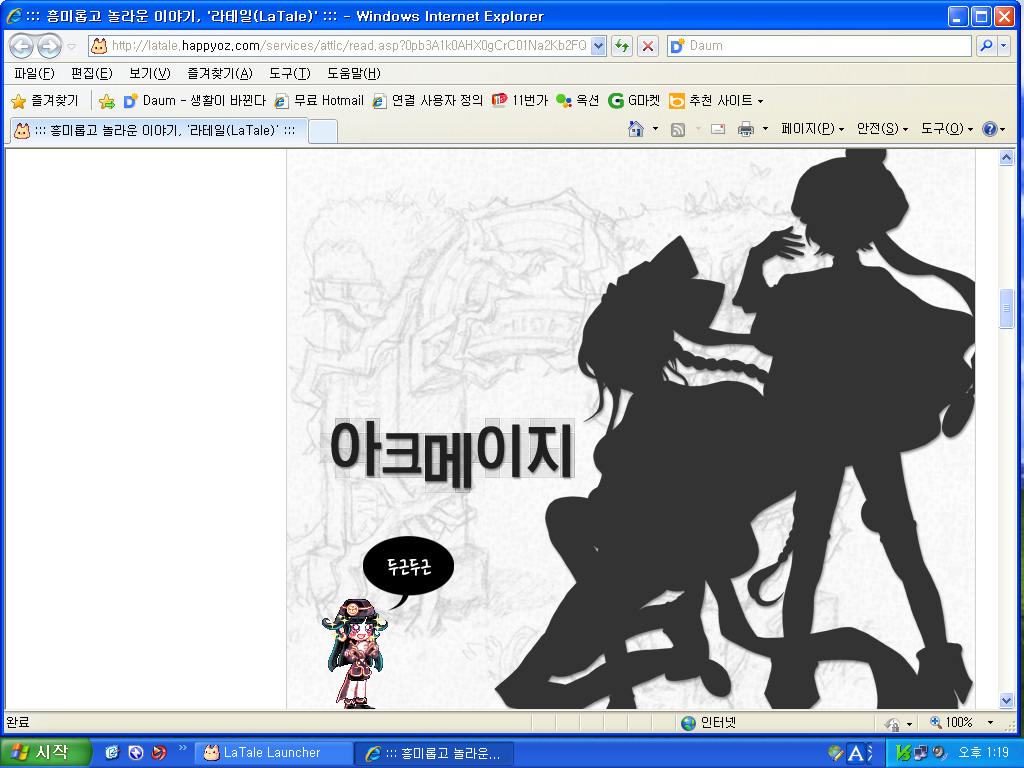
Task: Expand the quick launch chevron
Action: tap(182, 748)
